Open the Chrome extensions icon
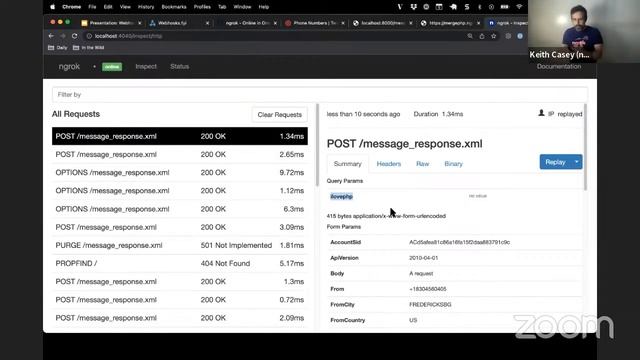 point(508,36)
